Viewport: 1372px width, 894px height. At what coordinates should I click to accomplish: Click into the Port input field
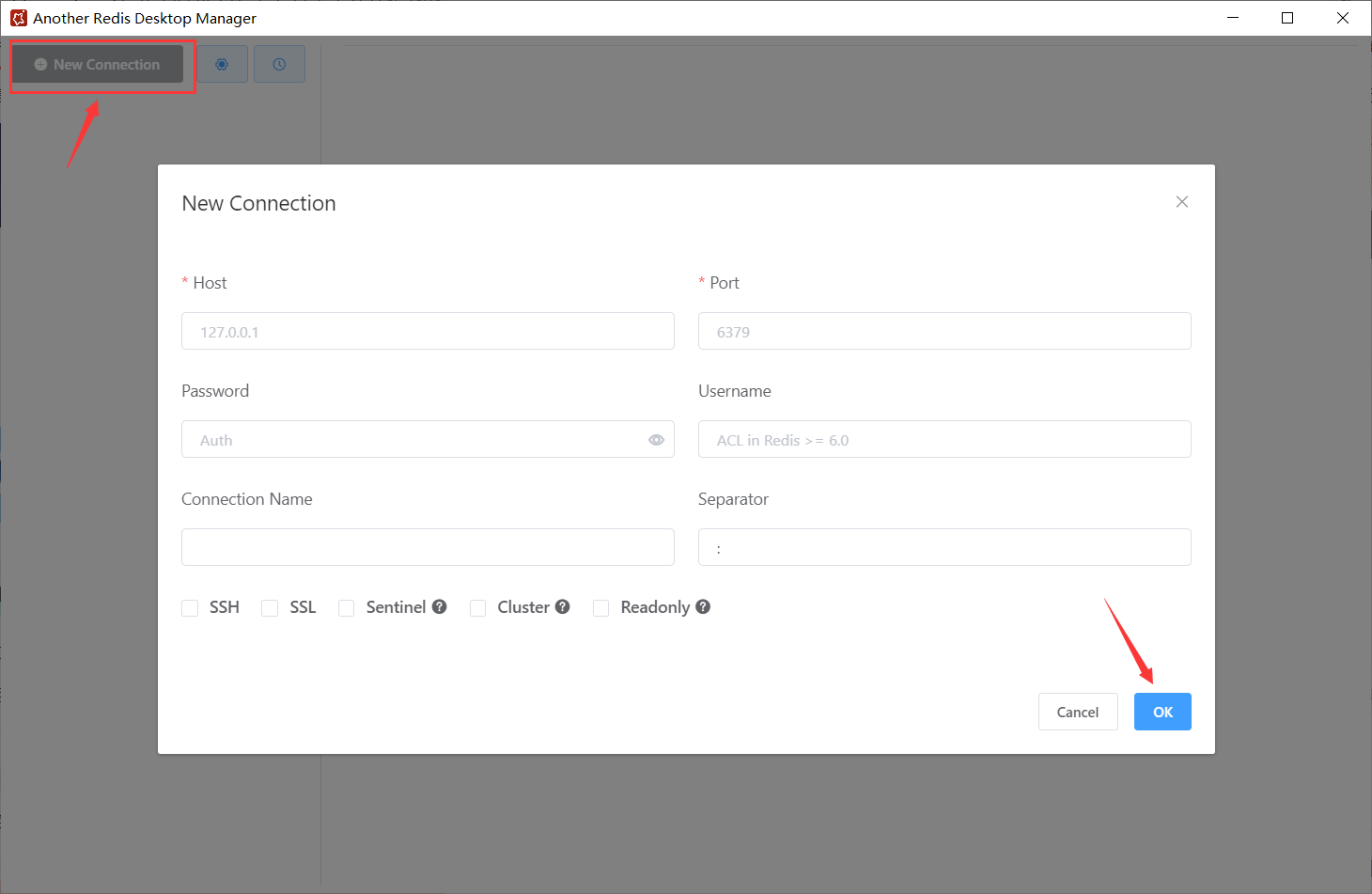coord(944,331)
